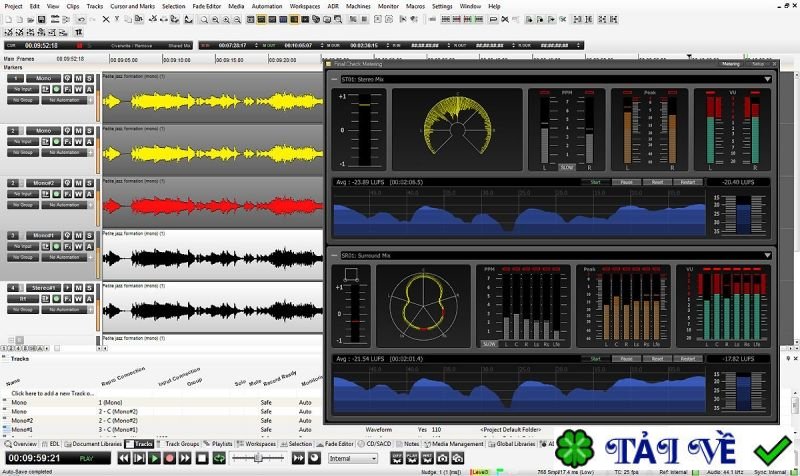This screenshot has width=800, height=476.
Task: Open the No Automation dropdown on Mono#2 track
Action: pyautogui.click(x=65, y=205)
